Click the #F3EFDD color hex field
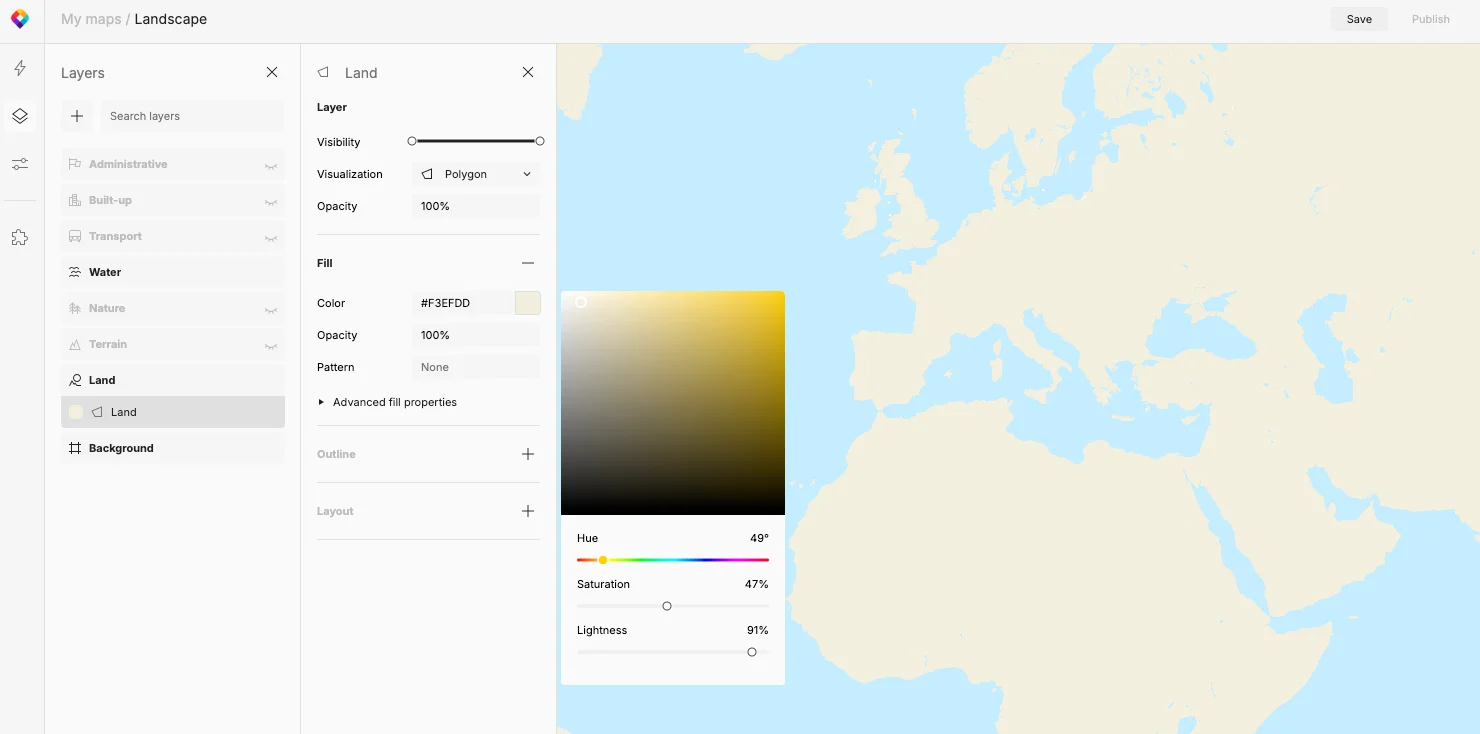Screen dimensions: 1480x734 coord(463,303)
